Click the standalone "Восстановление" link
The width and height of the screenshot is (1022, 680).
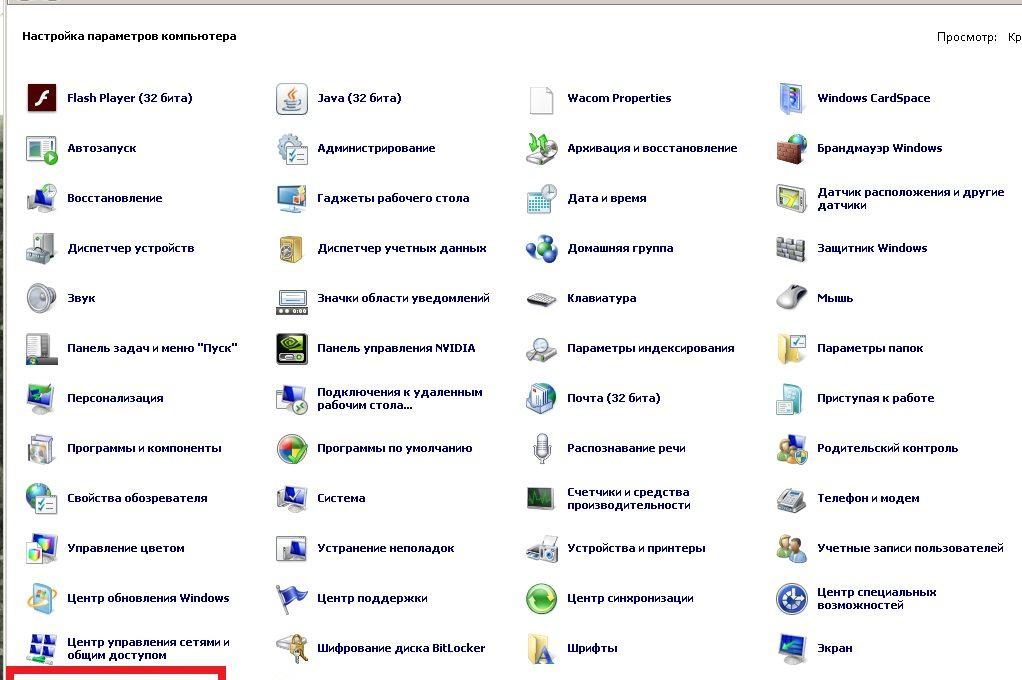coord(115,198)
